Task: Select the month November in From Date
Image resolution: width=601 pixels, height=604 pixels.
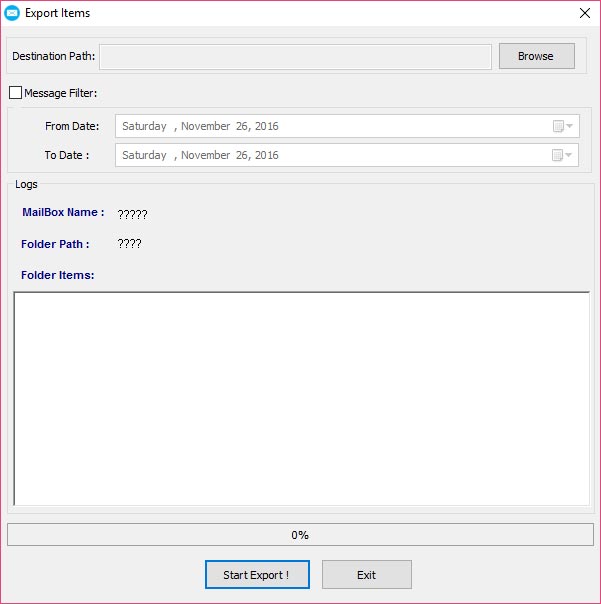Action: pos(207,127)
